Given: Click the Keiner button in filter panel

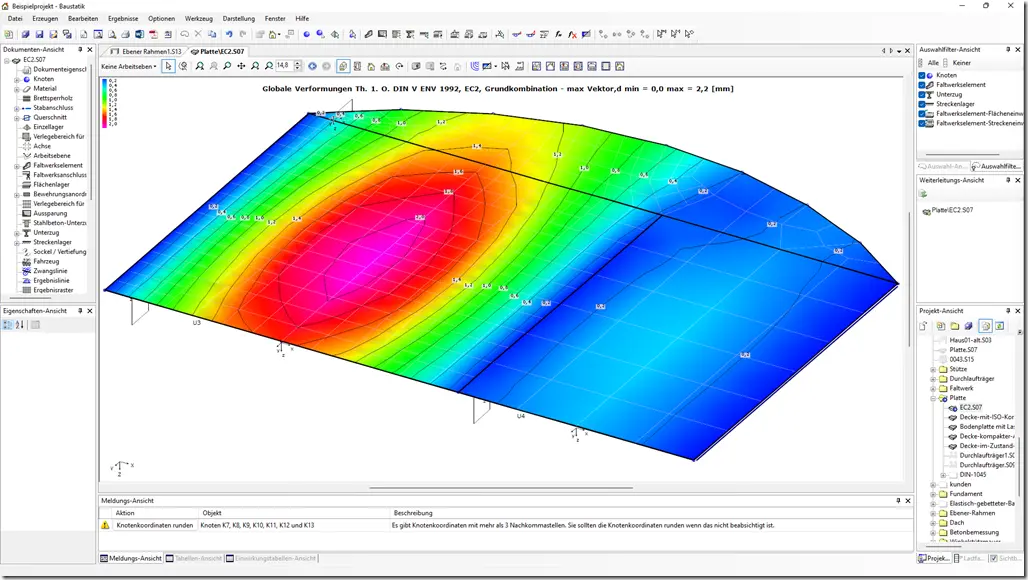Looking at the screenshot, I should [x=958, y=63].
